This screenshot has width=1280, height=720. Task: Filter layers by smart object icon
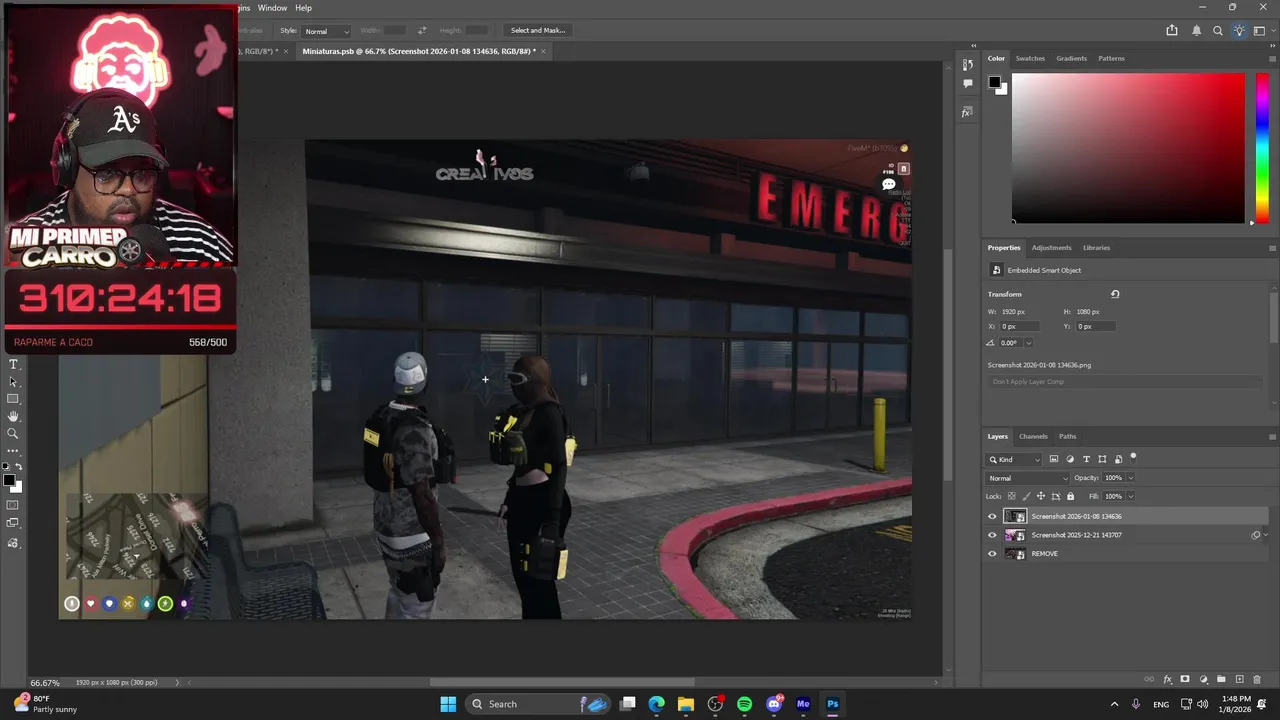pos(1118,459)
